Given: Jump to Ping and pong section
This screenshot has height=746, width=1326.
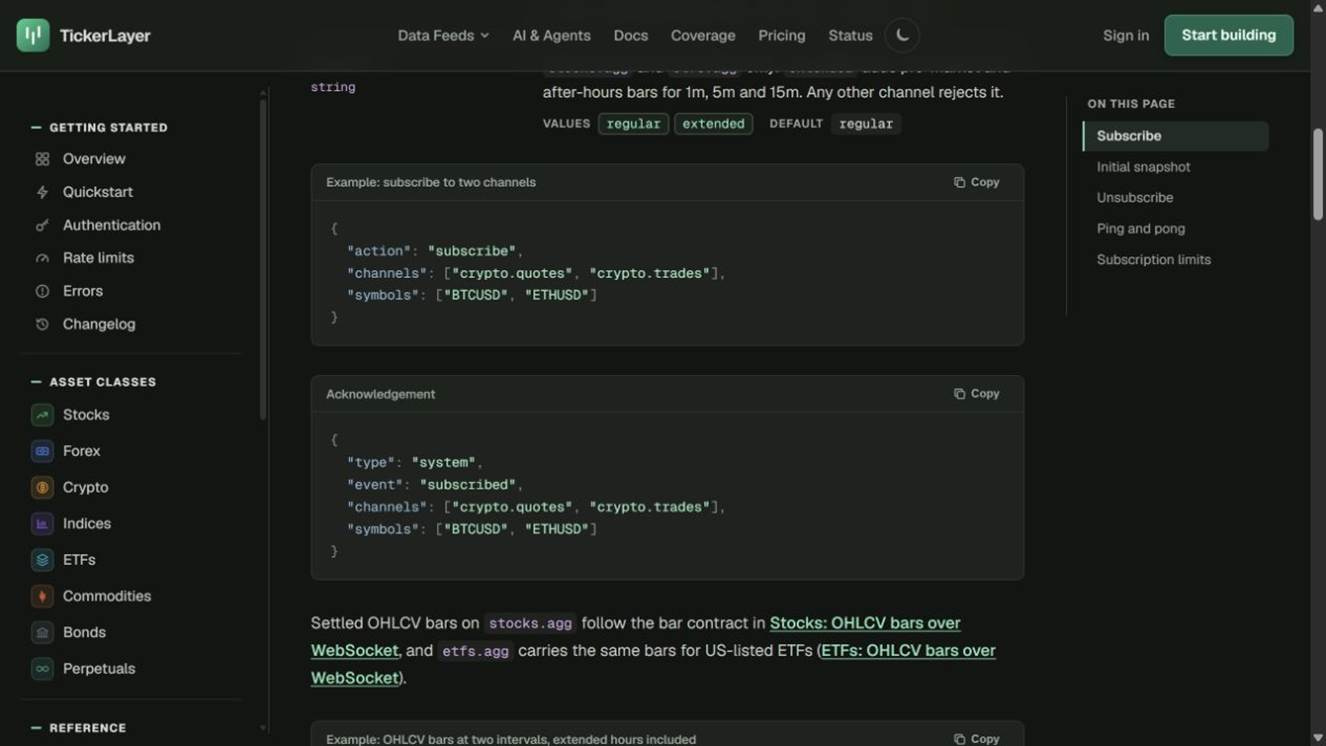Looking at the screenshot, I should tap(1141, 229).
